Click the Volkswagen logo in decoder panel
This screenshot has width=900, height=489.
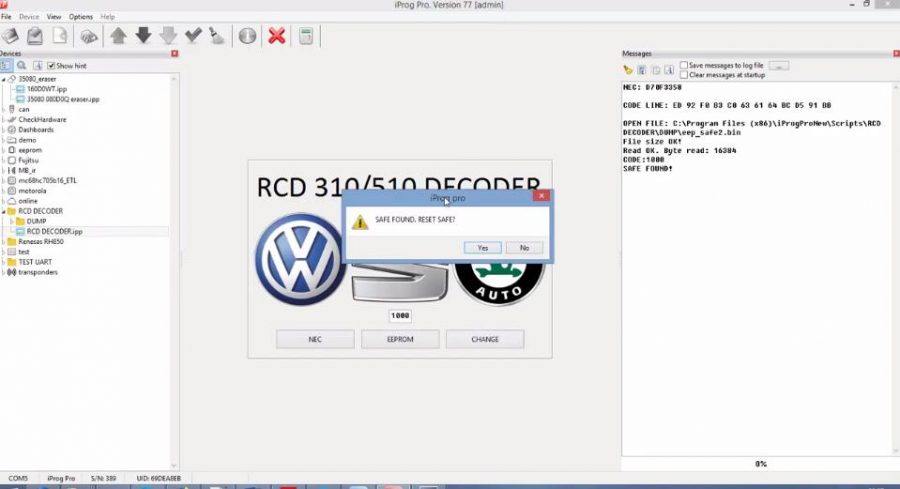click(x=299, y=259)
